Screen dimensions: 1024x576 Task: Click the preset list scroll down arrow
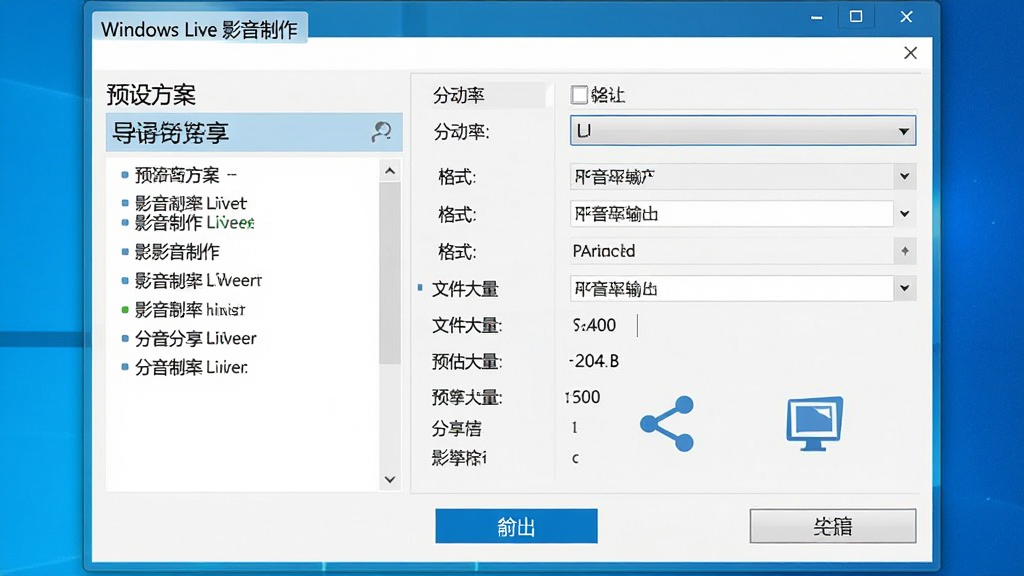coord(390,479)
